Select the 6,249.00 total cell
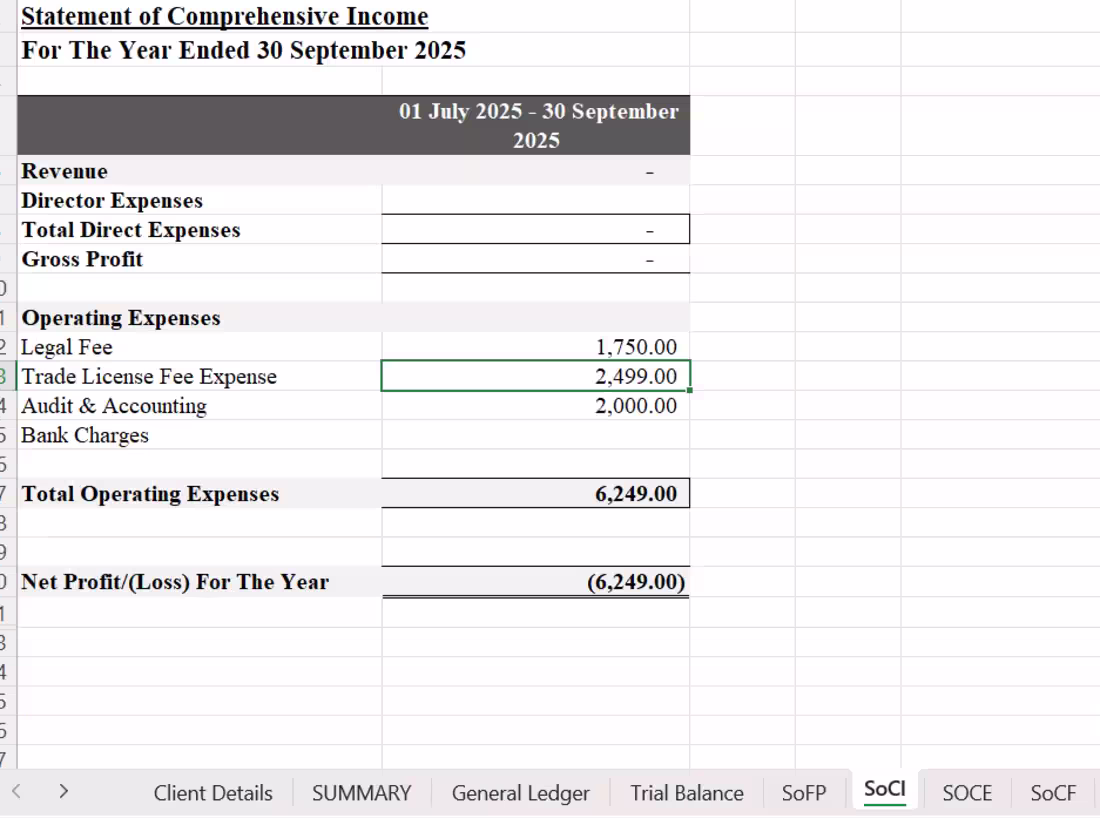Screen dimensions: 1100x818 point(536,493)
